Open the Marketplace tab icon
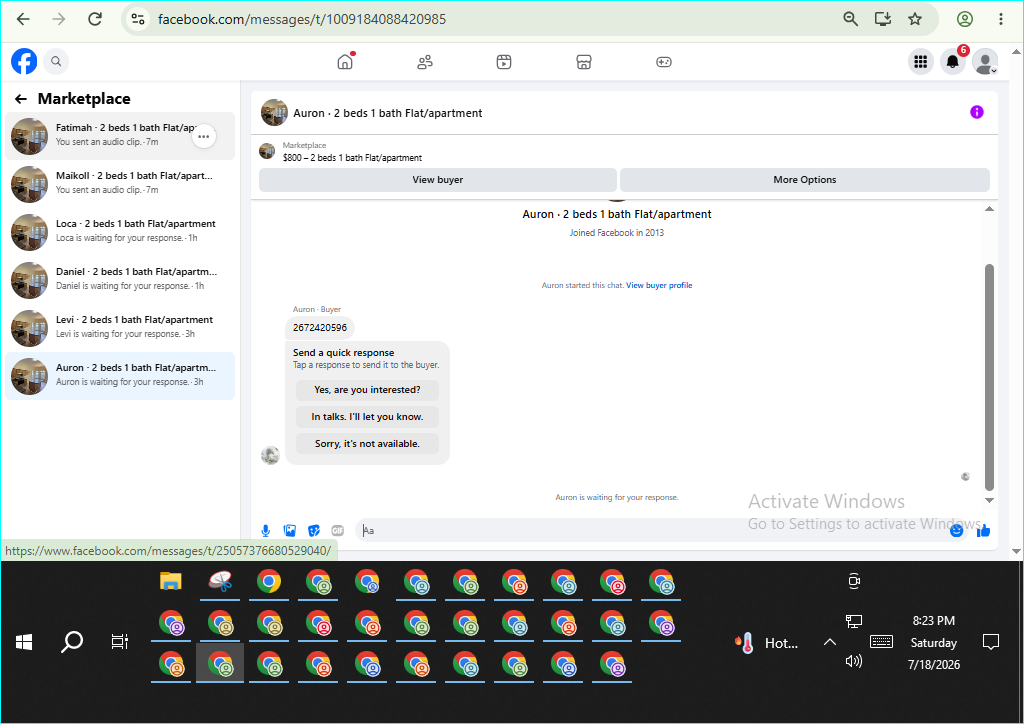Screen dimensions: 1024x724 [x=584, y=62]
